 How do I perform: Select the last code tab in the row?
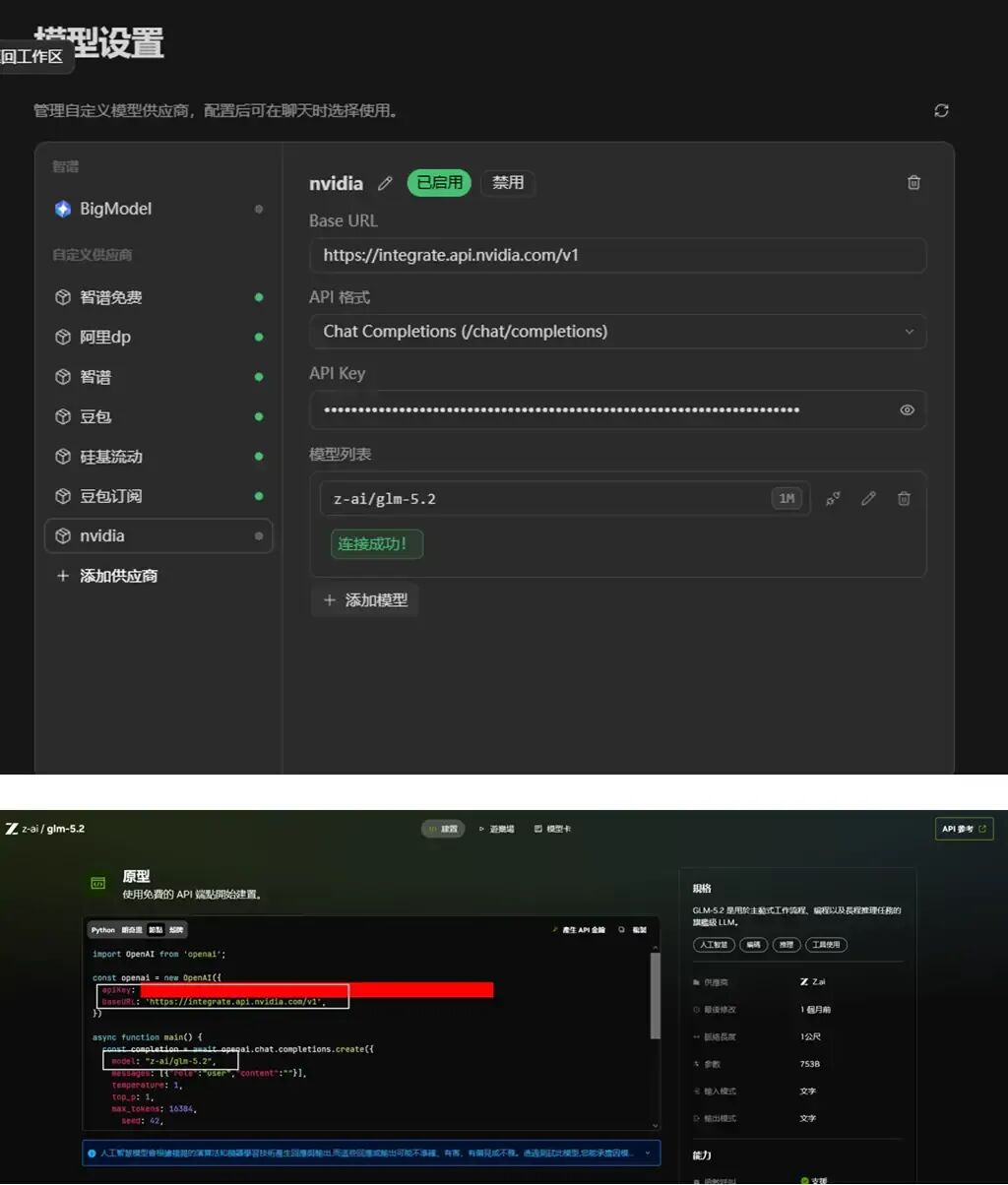[x=175, y=930]
